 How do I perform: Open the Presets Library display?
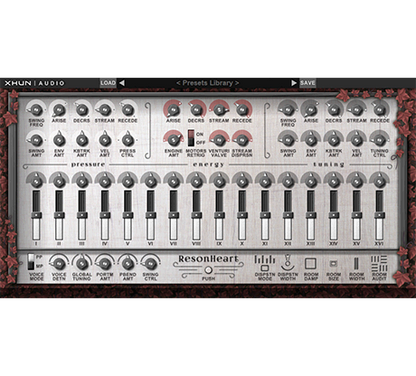pyautogui.click(x=208, y=83)
